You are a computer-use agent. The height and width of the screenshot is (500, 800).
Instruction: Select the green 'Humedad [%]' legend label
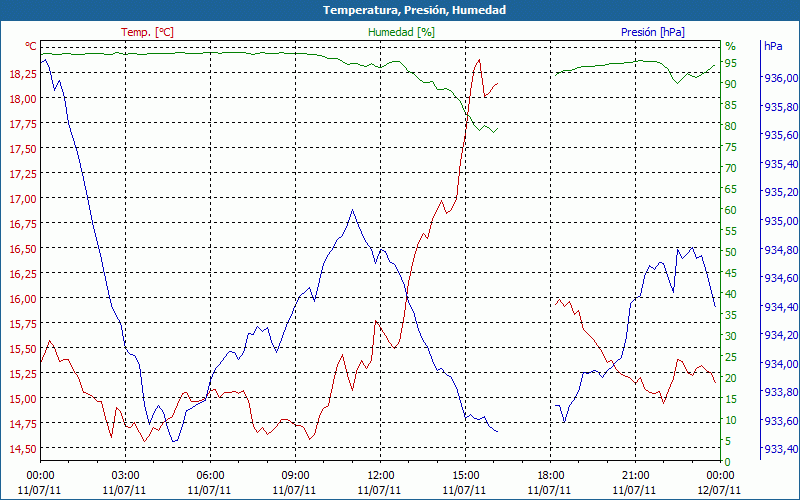(x=401, y=32)
